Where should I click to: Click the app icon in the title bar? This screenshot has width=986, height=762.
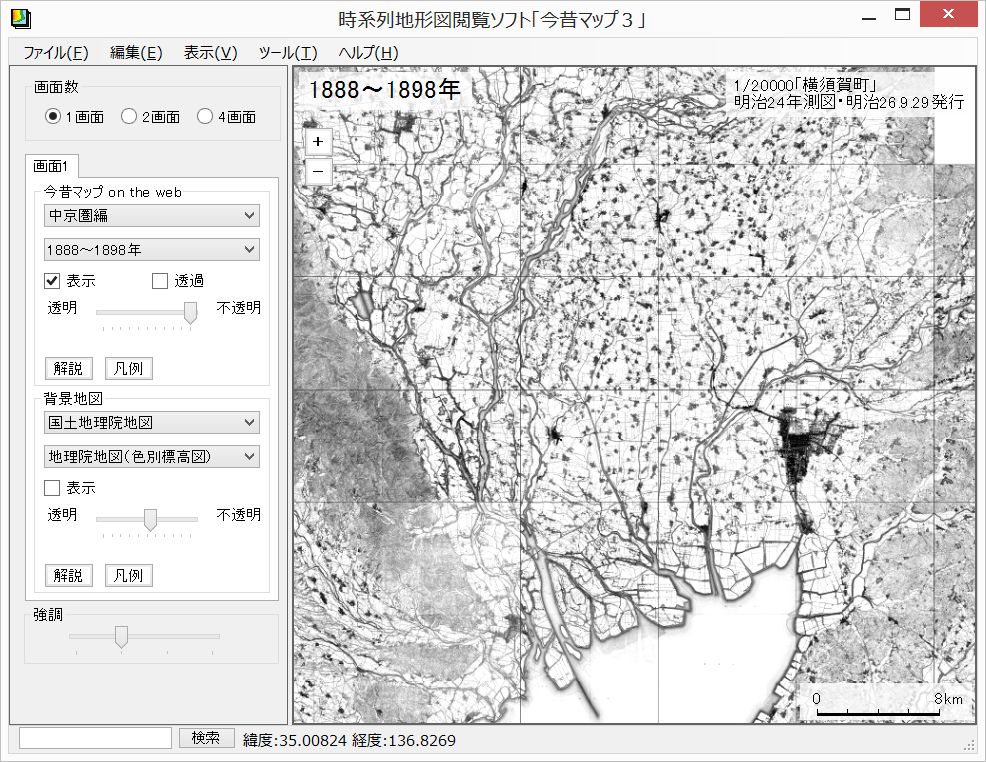(21, 19)
